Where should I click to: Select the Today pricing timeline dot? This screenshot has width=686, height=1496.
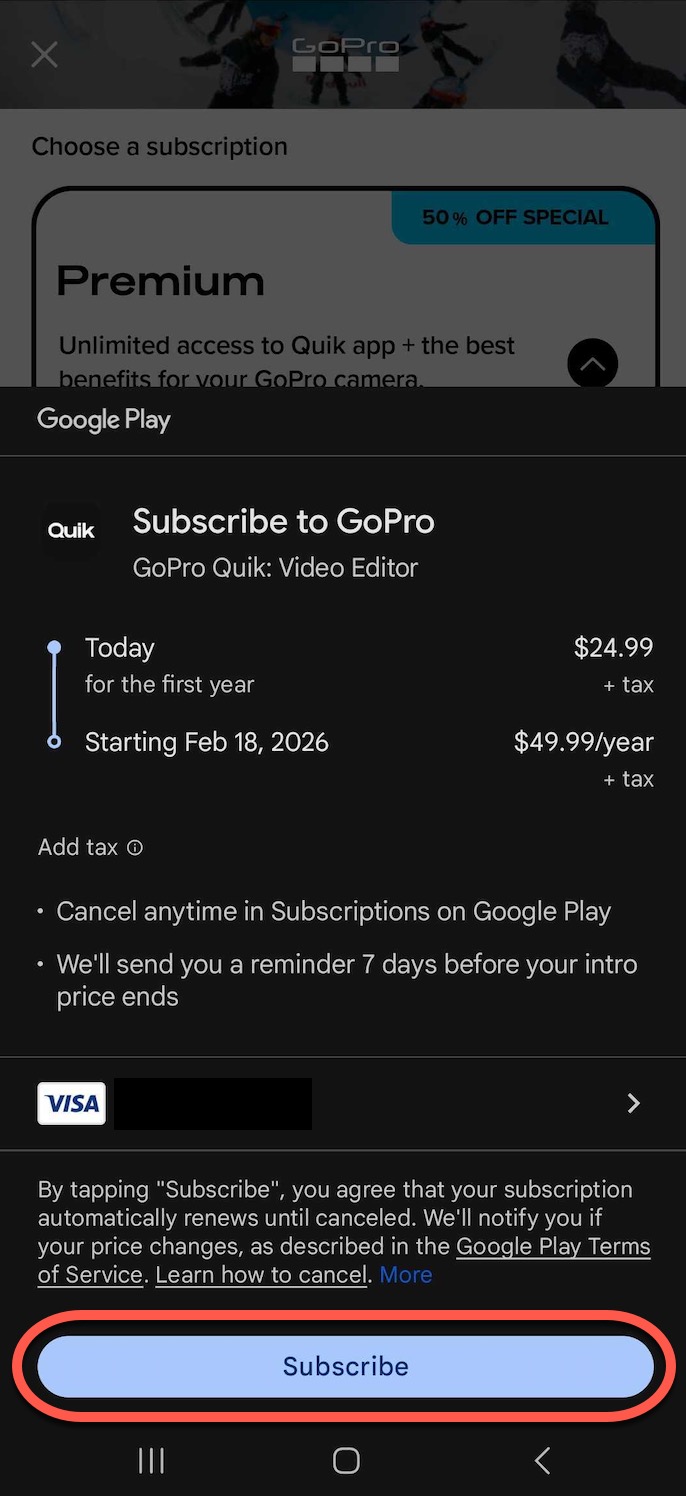[x=54, y=648]
